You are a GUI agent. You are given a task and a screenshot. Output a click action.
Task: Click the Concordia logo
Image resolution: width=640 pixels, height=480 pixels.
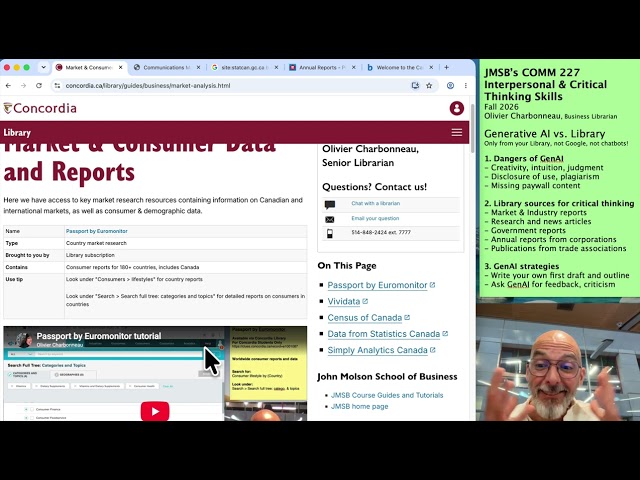[40, 108]
